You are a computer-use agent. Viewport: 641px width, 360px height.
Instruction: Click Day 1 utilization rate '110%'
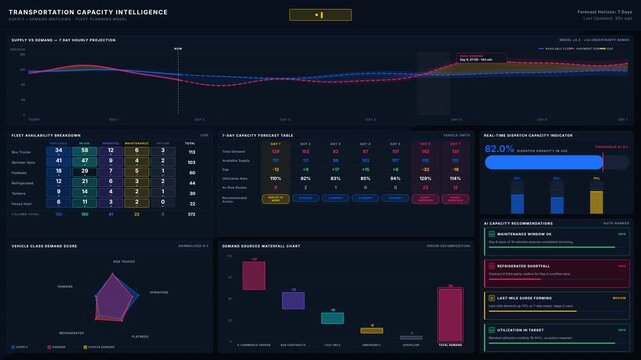(x=276, y=179)
